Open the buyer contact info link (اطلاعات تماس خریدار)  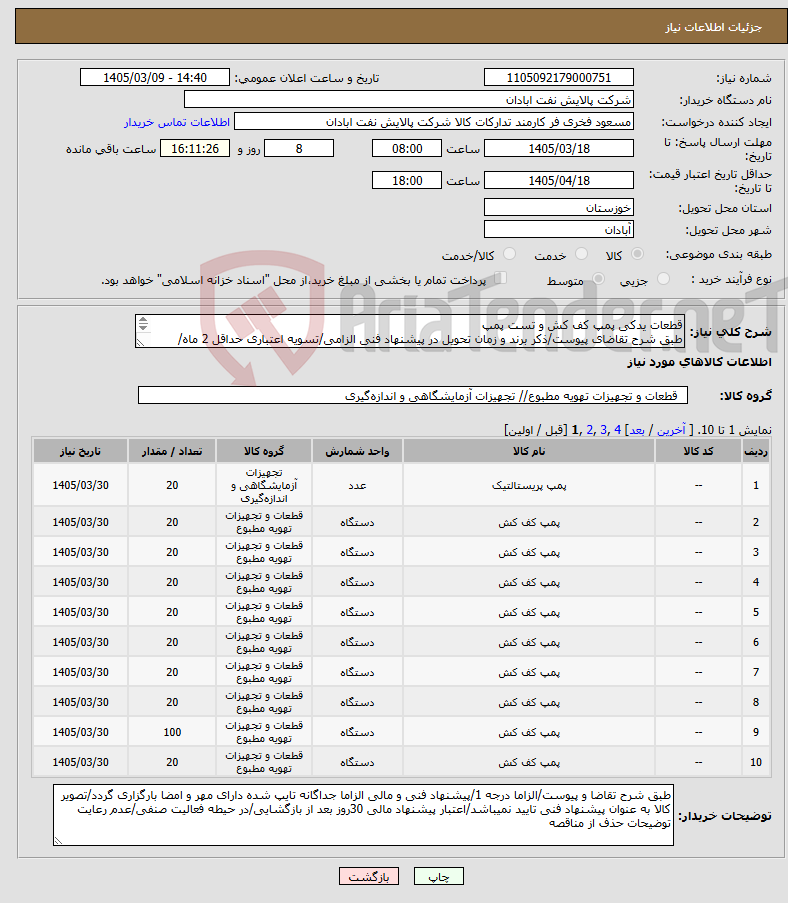pos(177,122)
